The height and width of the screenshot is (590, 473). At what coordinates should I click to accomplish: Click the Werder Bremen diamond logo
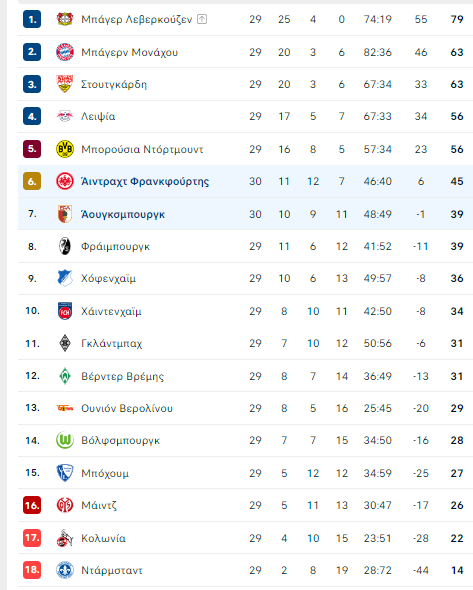65,376
